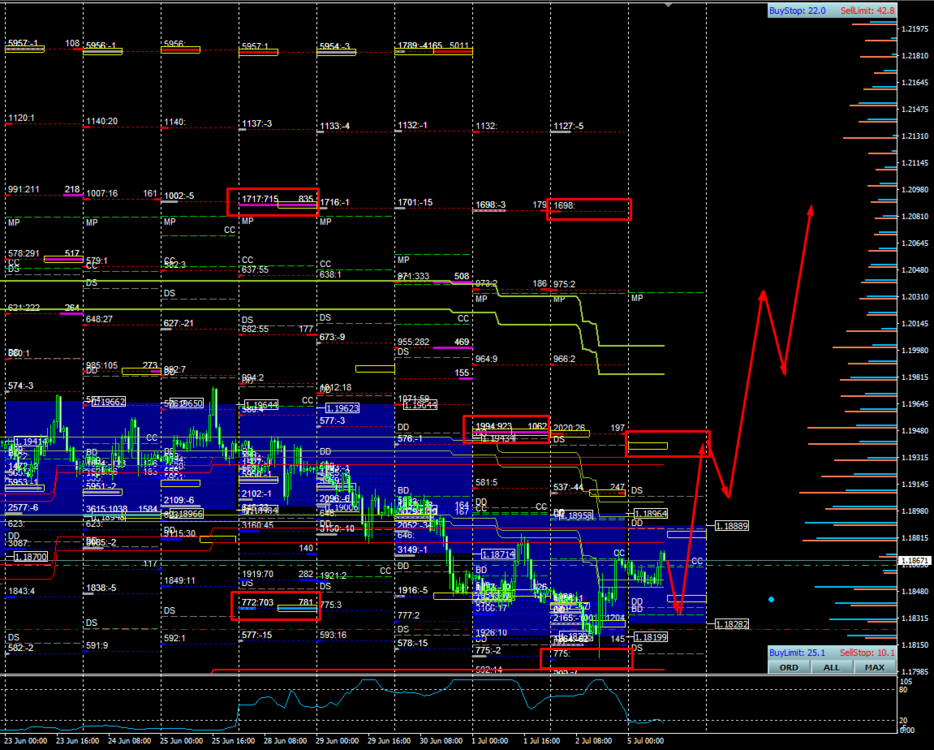
Task: Click the ALL button
Action: [x=832, y=667]
